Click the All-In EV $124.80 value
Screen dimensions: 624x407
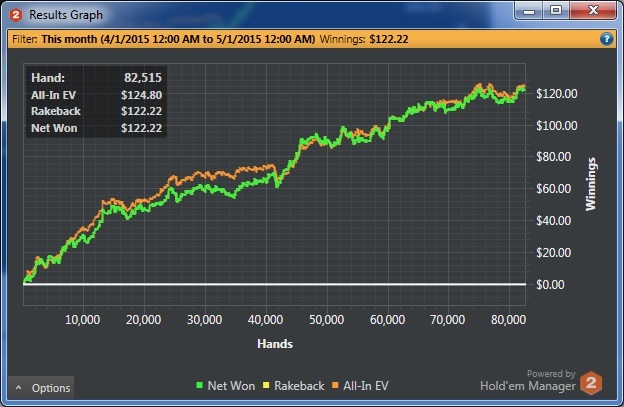tap(142, 95)
